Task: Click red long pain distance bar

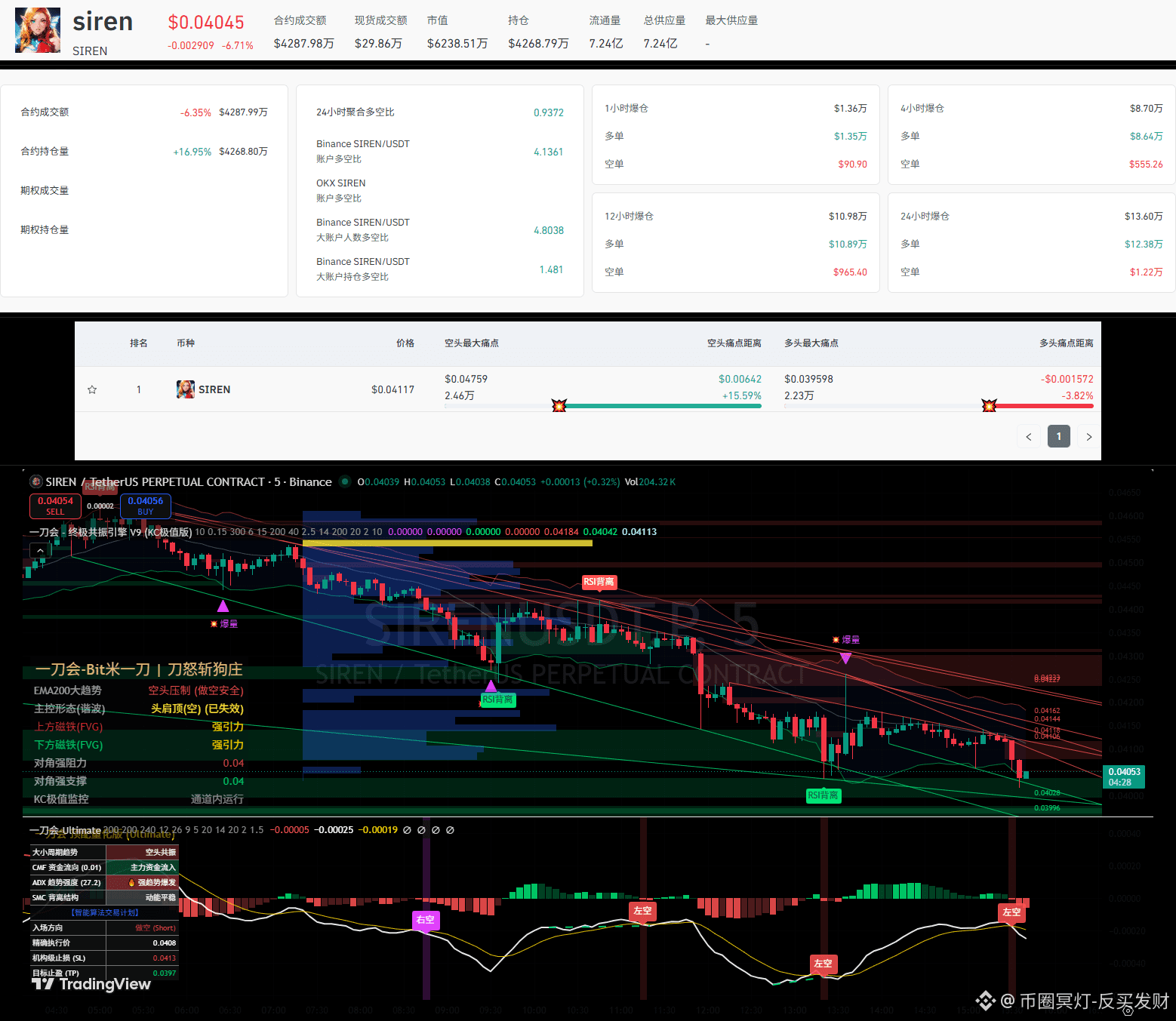Action: pyautogui.click(x=1044, y=406)
